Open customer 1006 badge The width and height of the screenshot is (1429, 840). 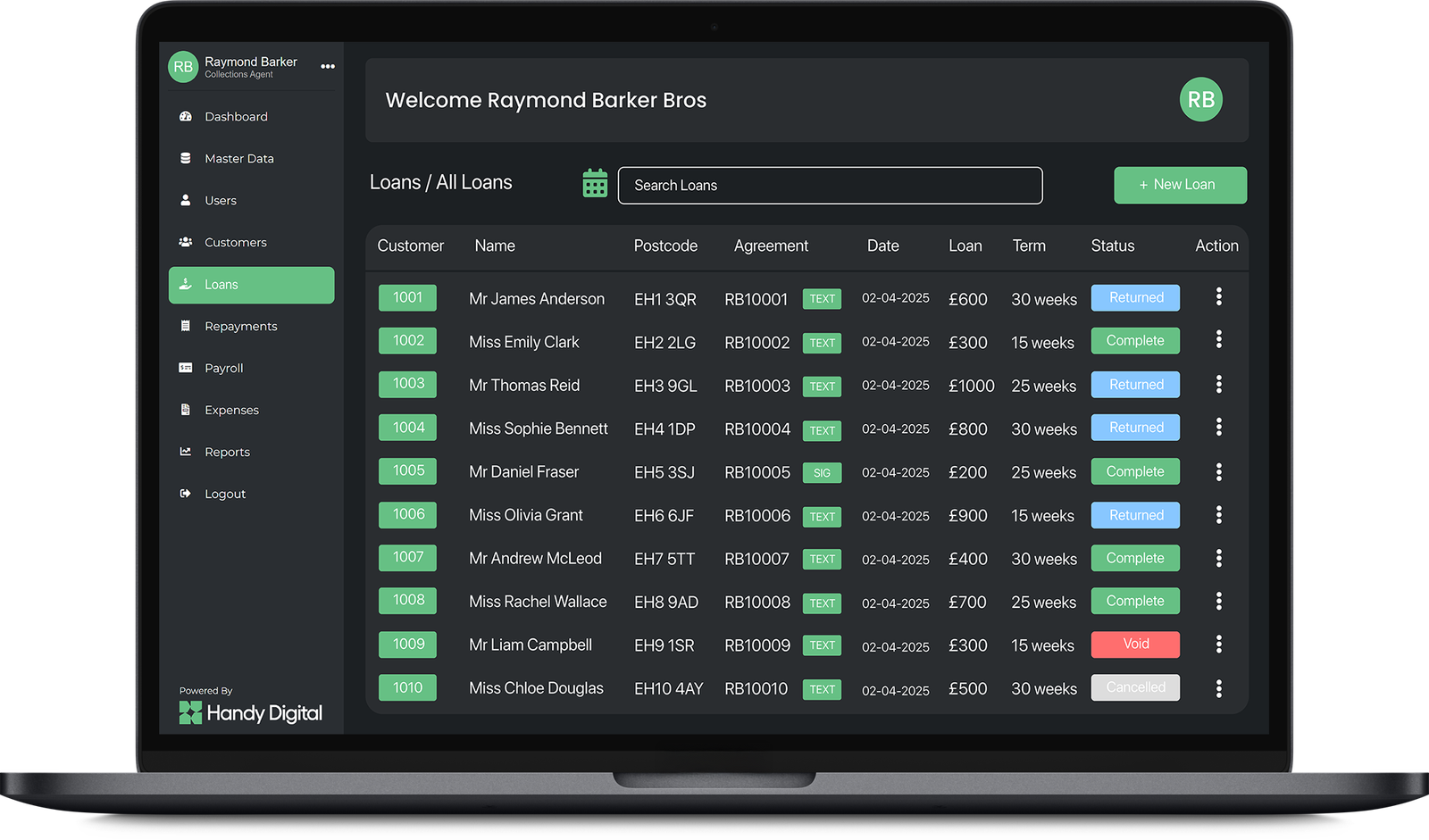[x=407, y=514]
